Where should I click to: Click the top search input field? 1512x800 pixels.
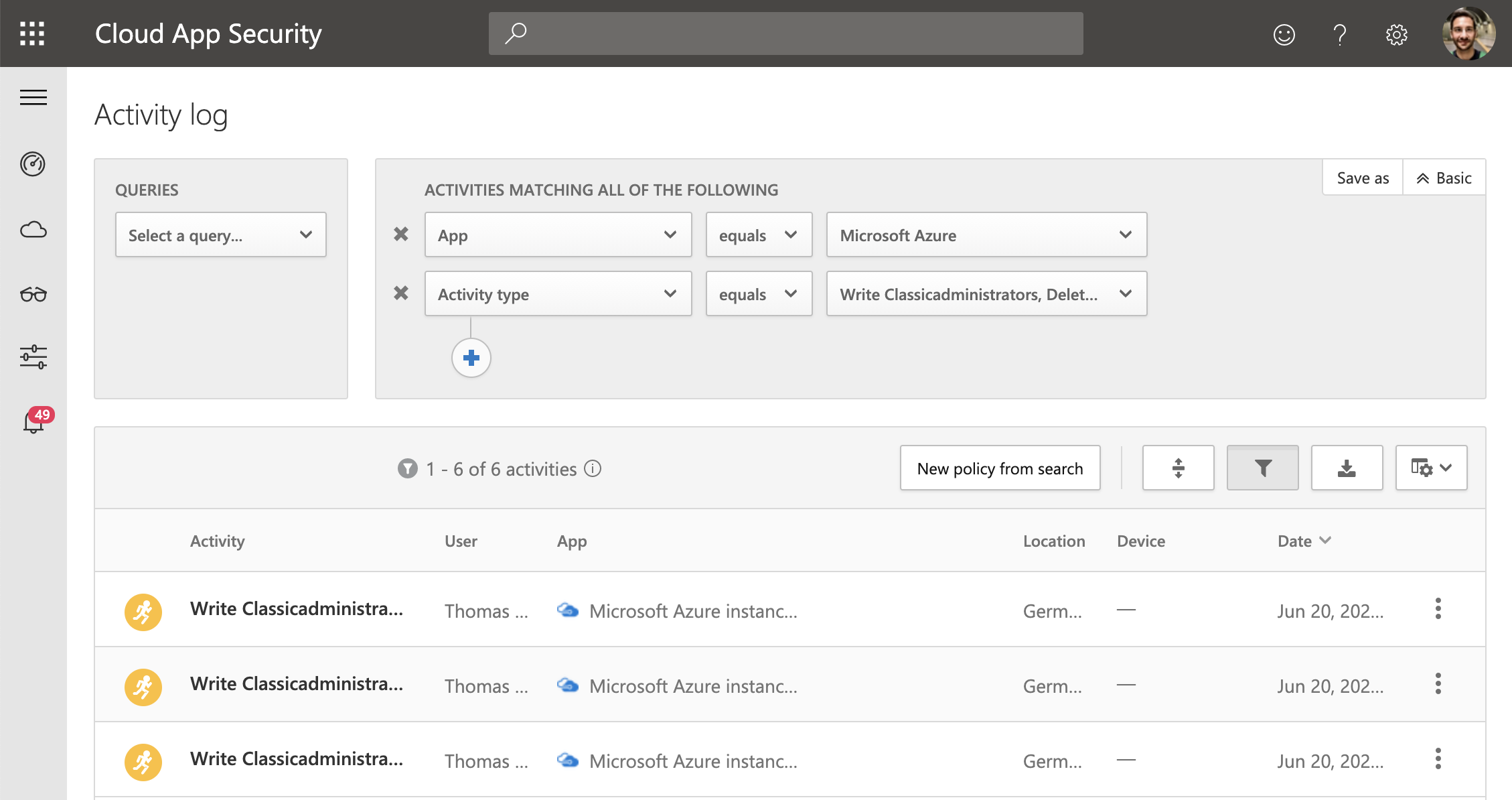click(x=785, y=34)
